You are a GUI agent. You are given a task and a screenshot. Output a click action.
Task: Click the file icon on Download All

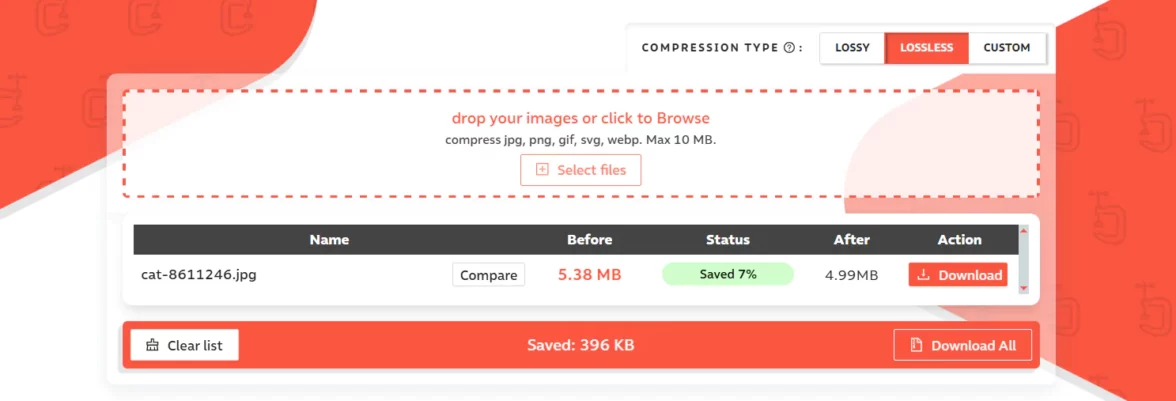coord(916,345)
